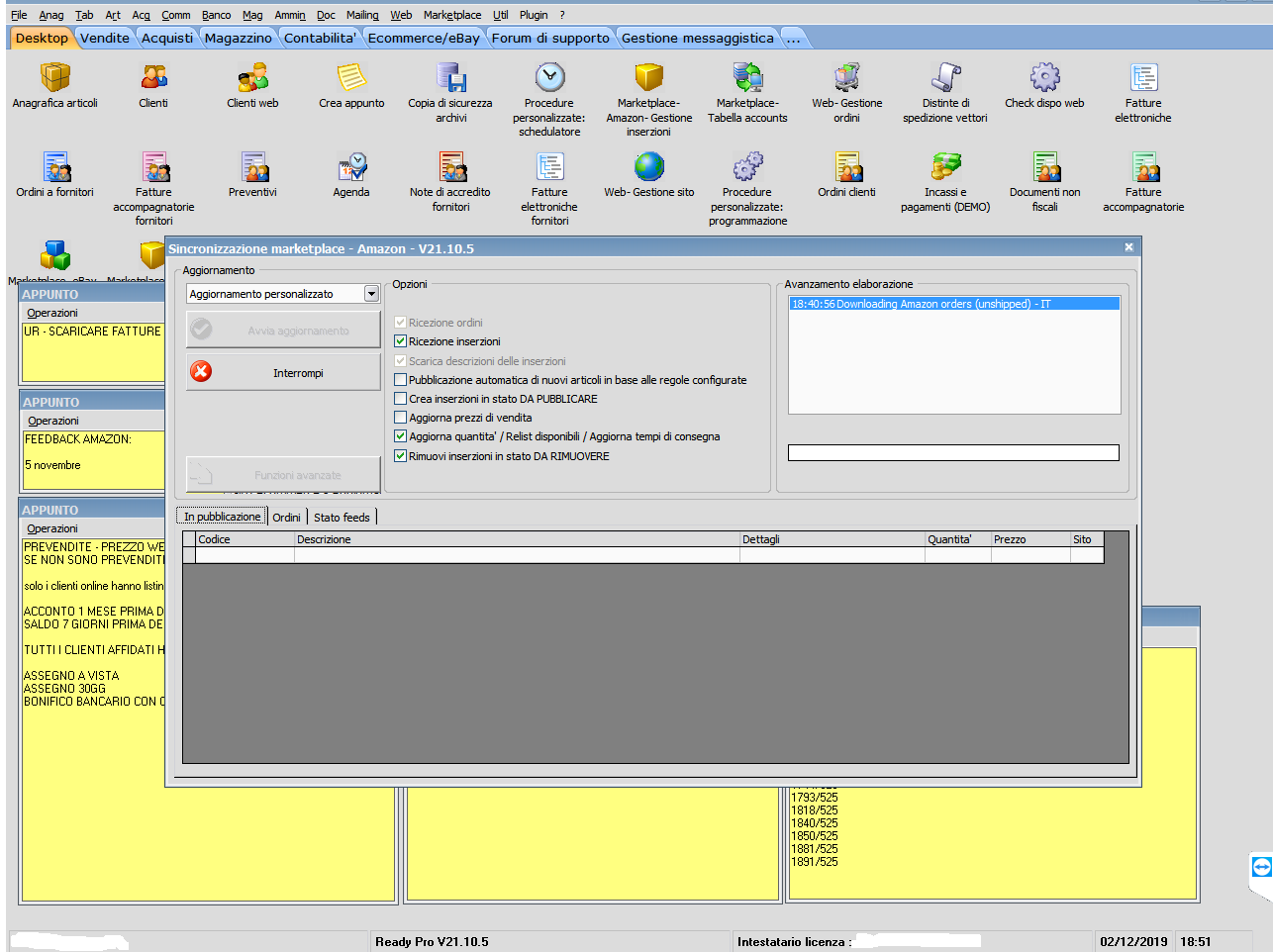Open Operazioni menu in PREVENDITE note
The image size is (1273, 952).
(52, 528)
